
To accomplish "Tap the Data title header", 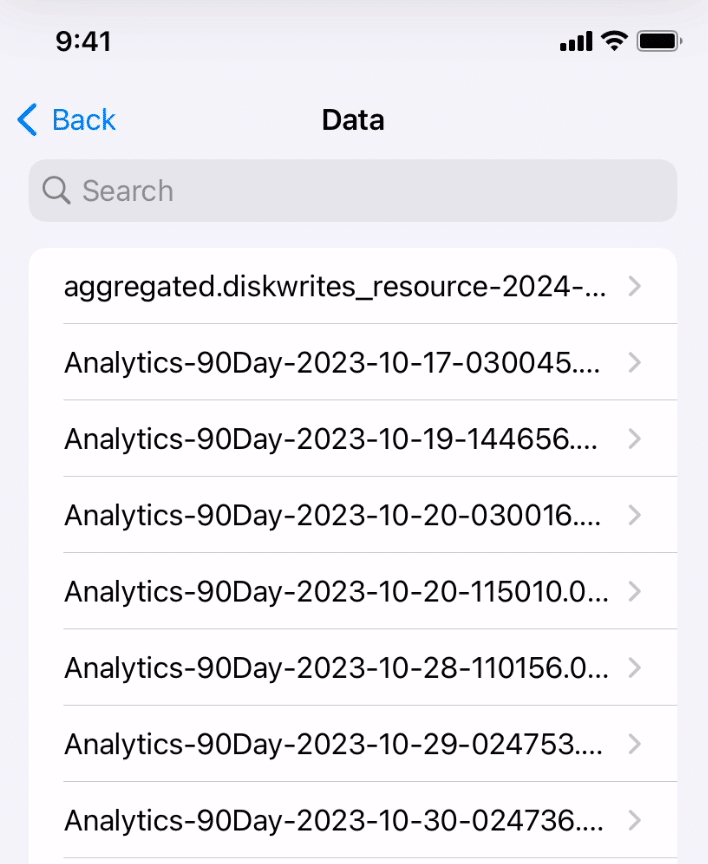I will [x=352, y=119].
